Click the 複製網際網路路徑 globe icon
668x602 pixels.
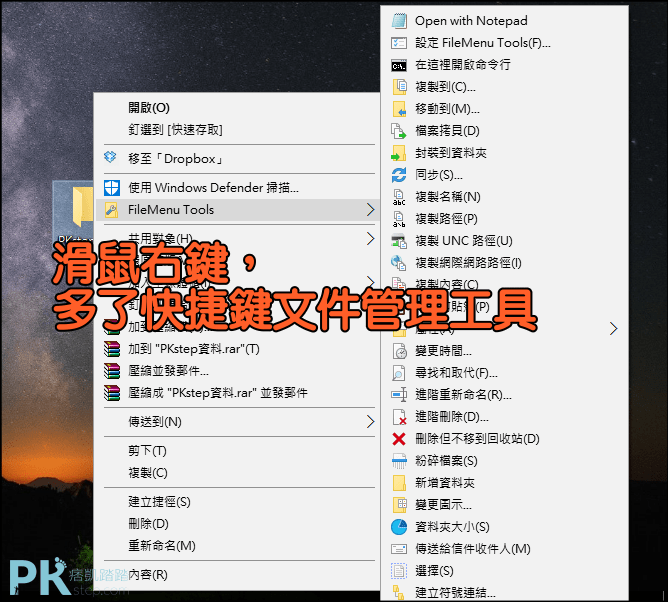(x=399, y=263)
